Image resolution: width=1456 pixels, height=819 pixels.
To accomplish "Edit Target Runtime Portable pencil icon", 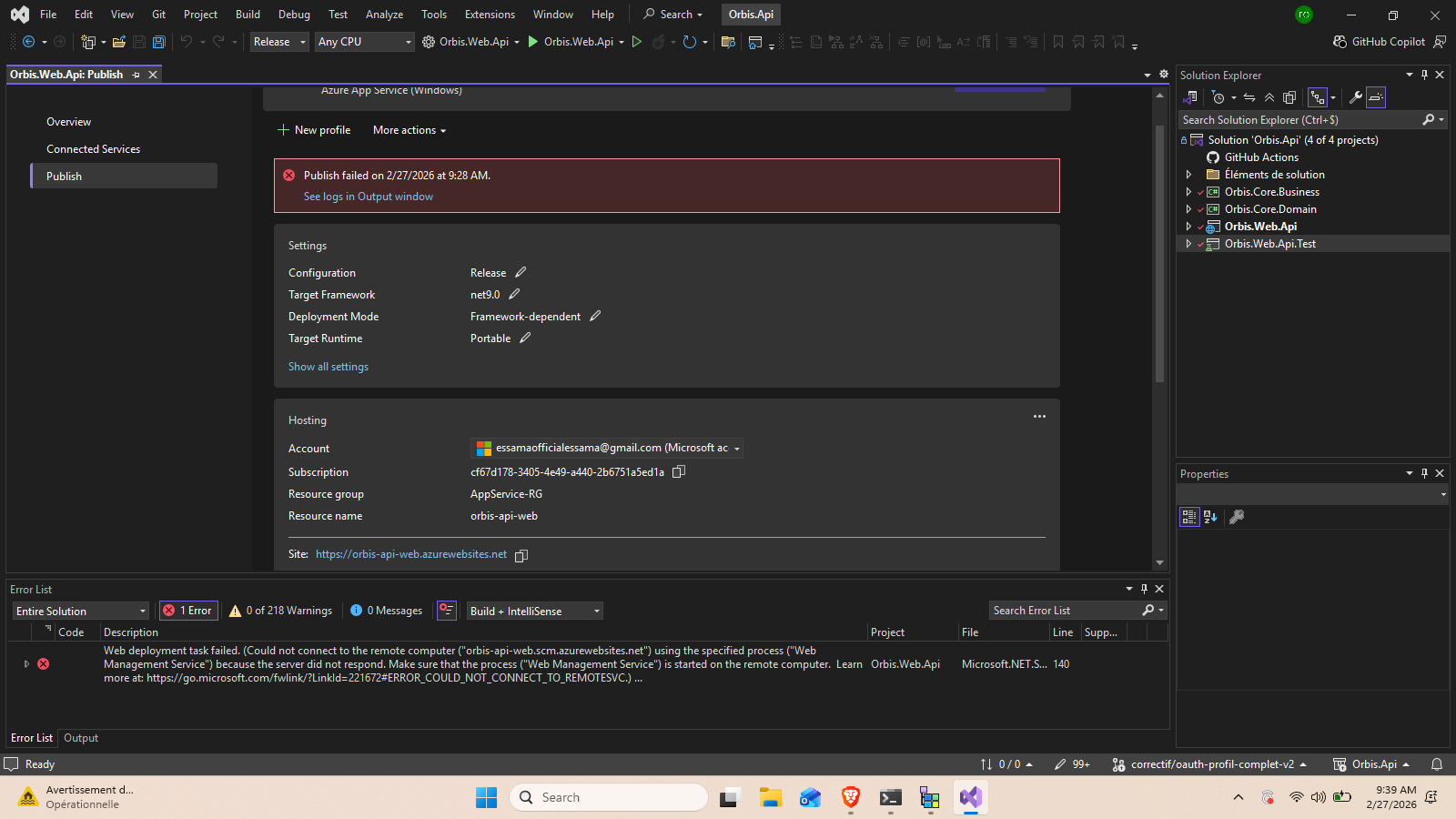I will click(525, 338).
